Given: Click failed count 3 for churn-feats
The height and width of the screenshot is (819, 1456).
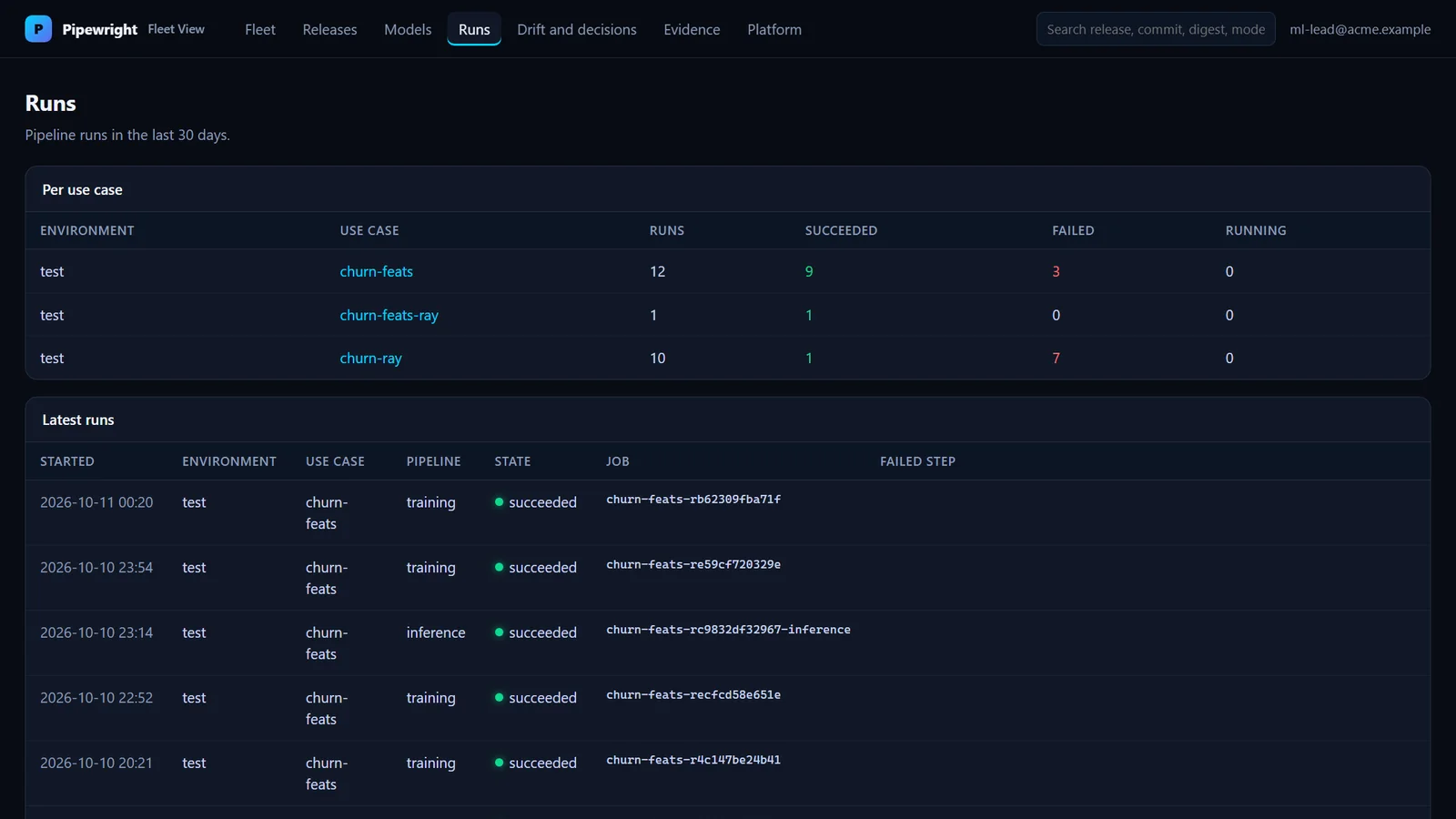Looking at the screenshot, I should [1056, 271].
